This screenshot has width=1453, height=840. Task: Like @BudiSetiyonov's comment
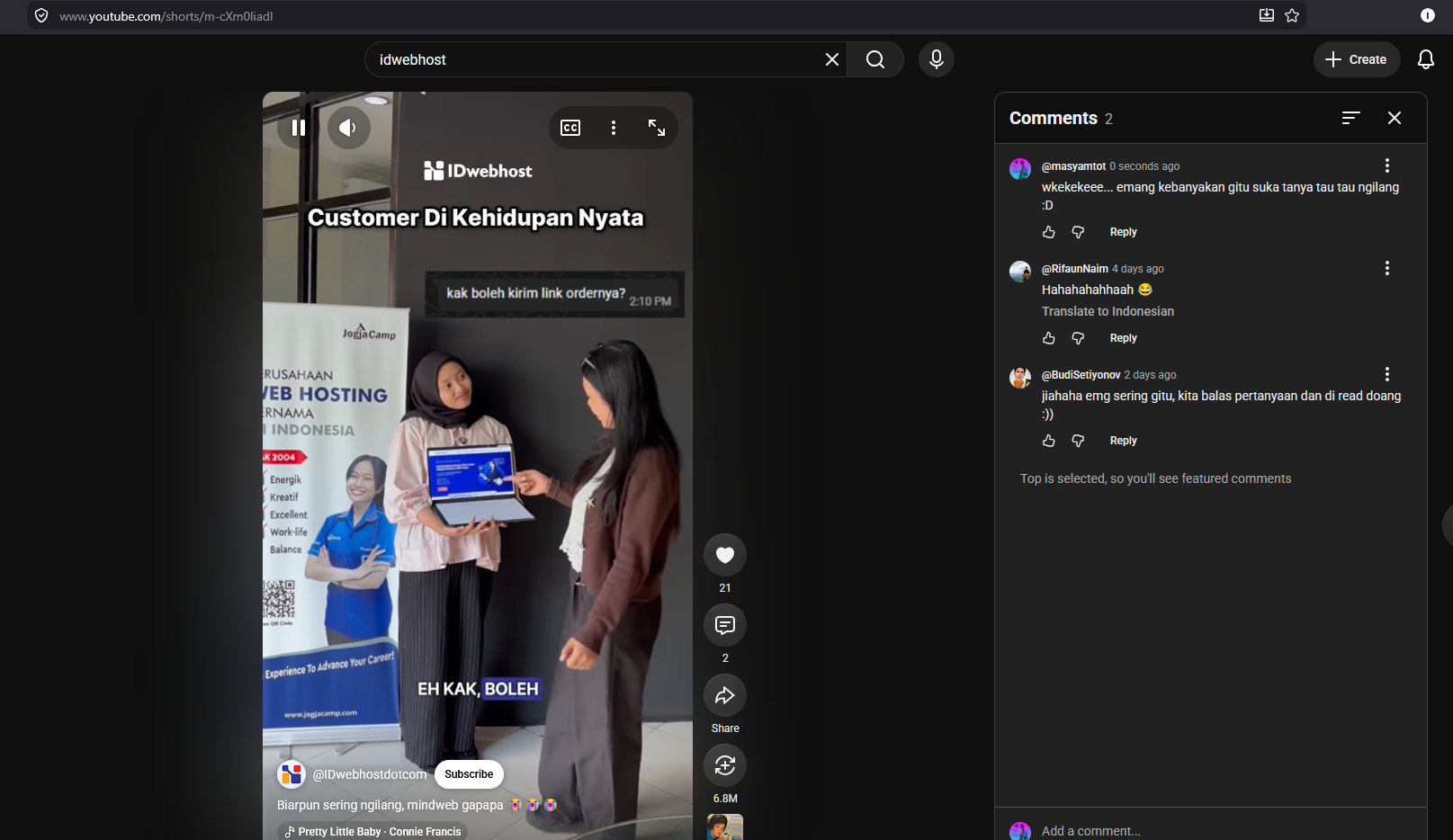(1049, 441)
